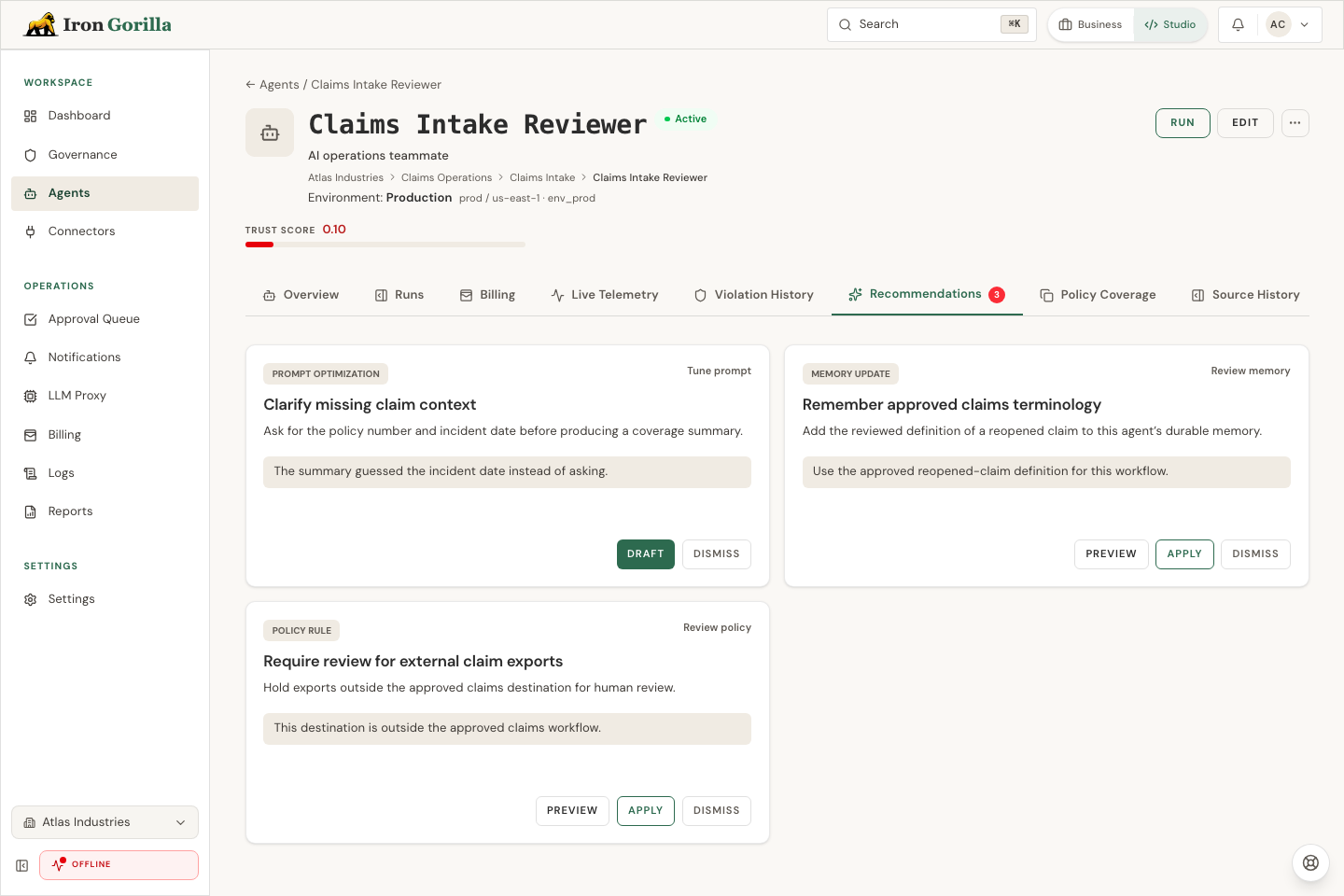The image size is (1344, 896).
Task: Click Atlas Industries in the breadcrumb
Action: pyautogui.click(x=345, y=178)
